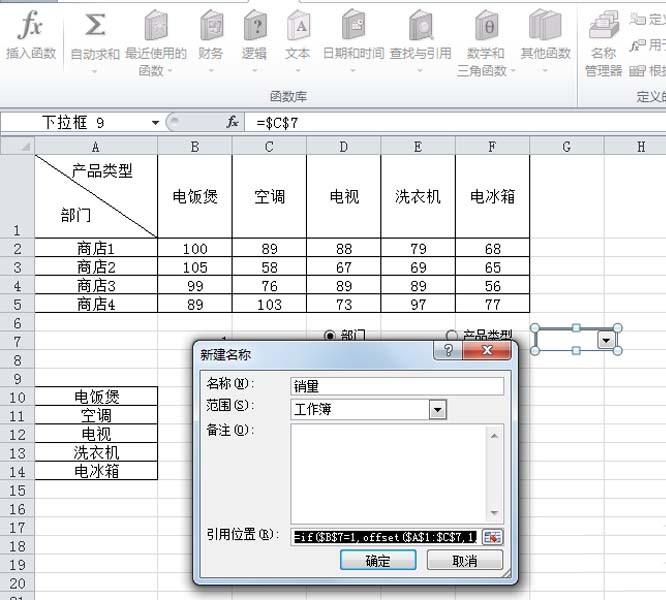The height and width of the screenshot is (600, 666).
Task: Click the 确定 button in the dialog
Action: click(377, 561)
